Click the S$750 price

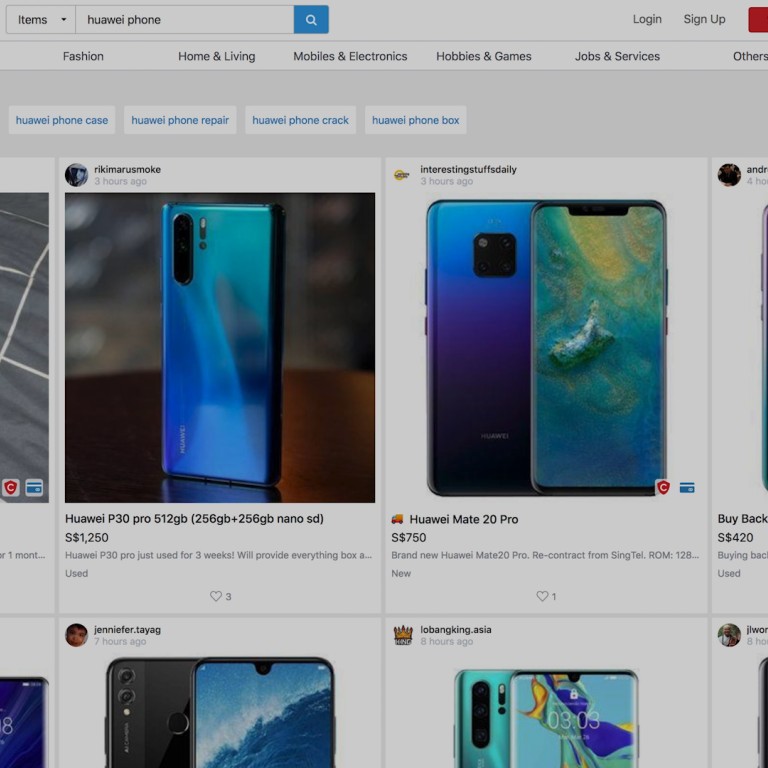pyautogui.click(x=408, y=538)
